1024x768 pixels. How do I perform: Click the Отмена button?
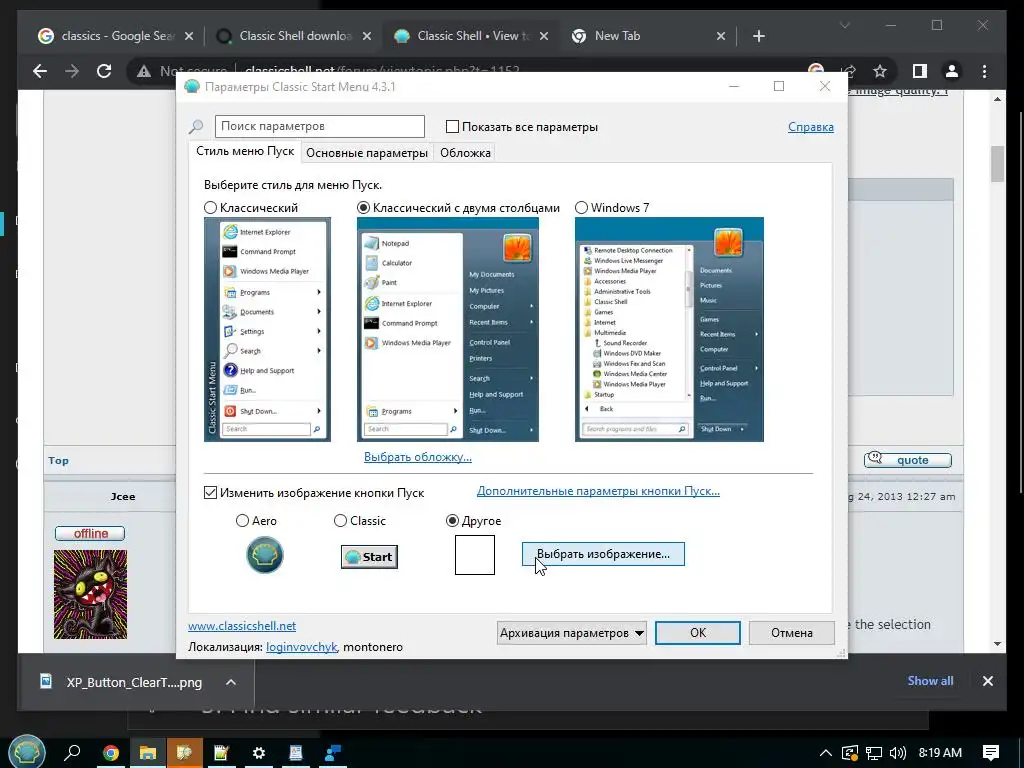click(x=792, y=632)
